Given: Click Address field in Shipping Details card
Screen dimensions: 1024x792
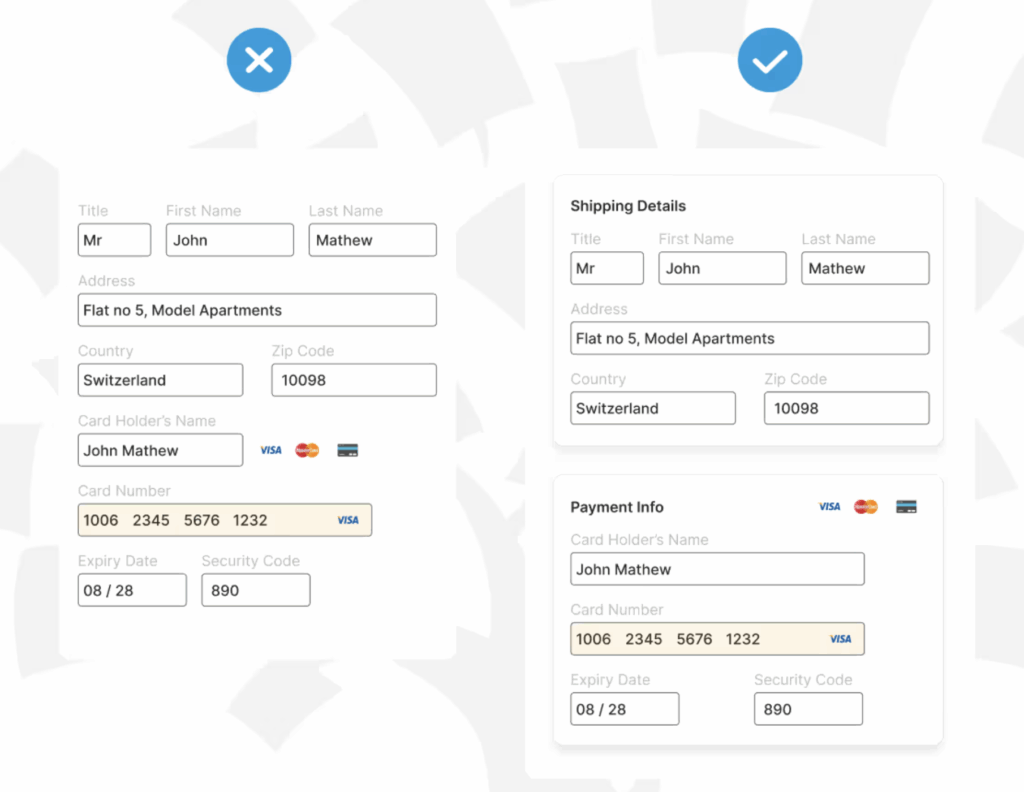Looking at the screenshot, I should click(x=749, y=338).
